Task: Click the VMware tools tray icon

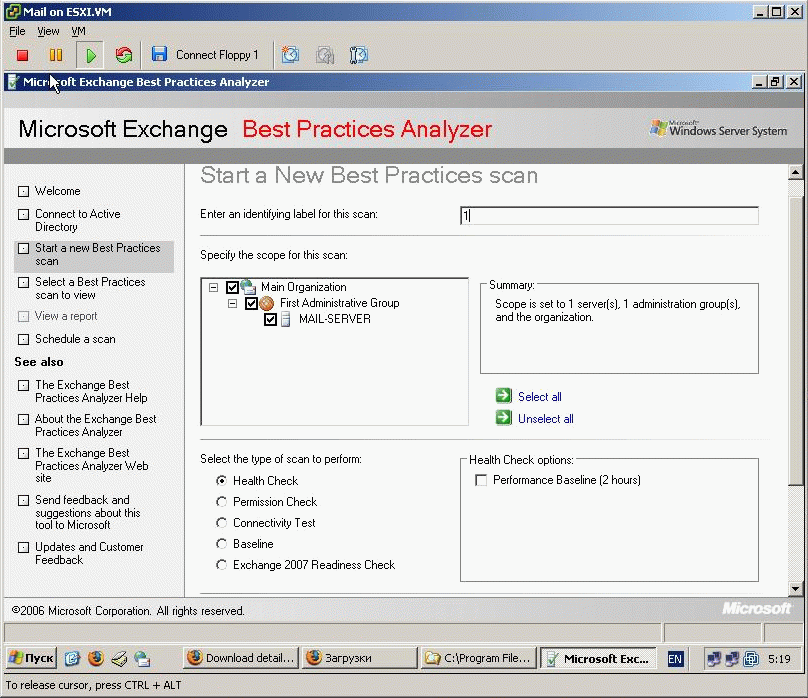Action: click(x=751, y=658)
